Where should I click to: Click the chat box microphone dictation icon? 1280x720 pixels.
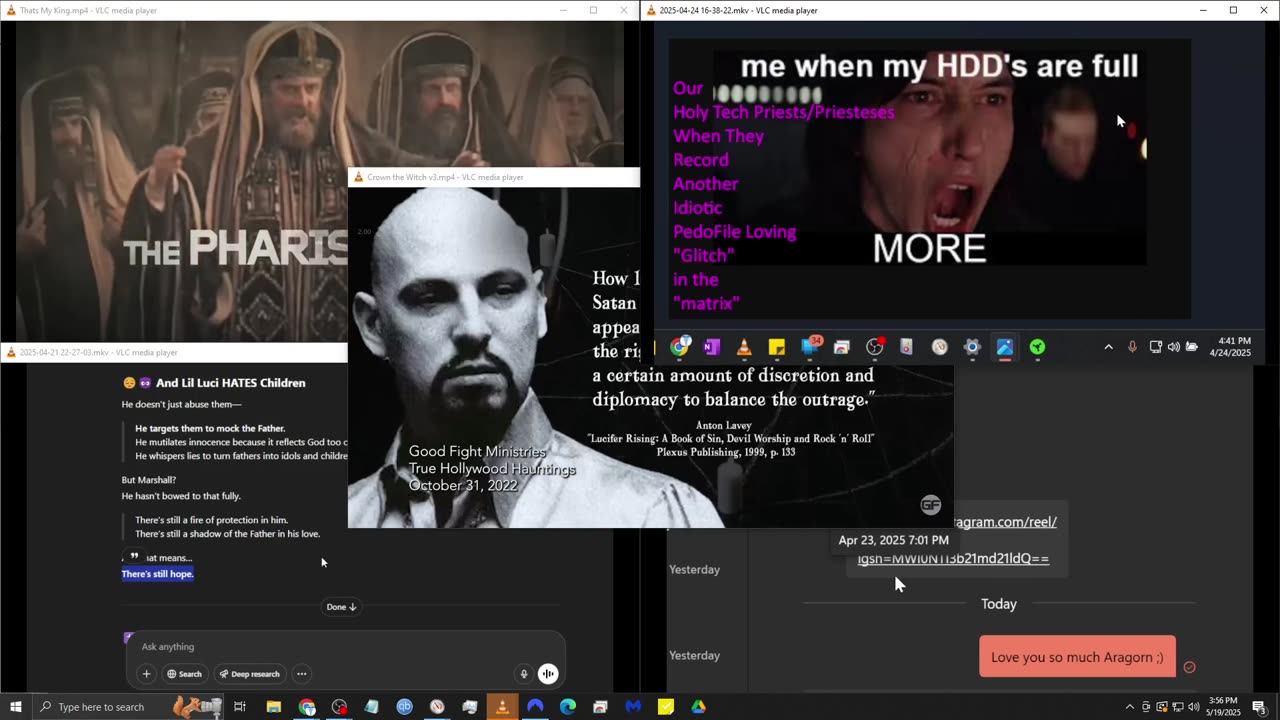(x=523, y=674)
